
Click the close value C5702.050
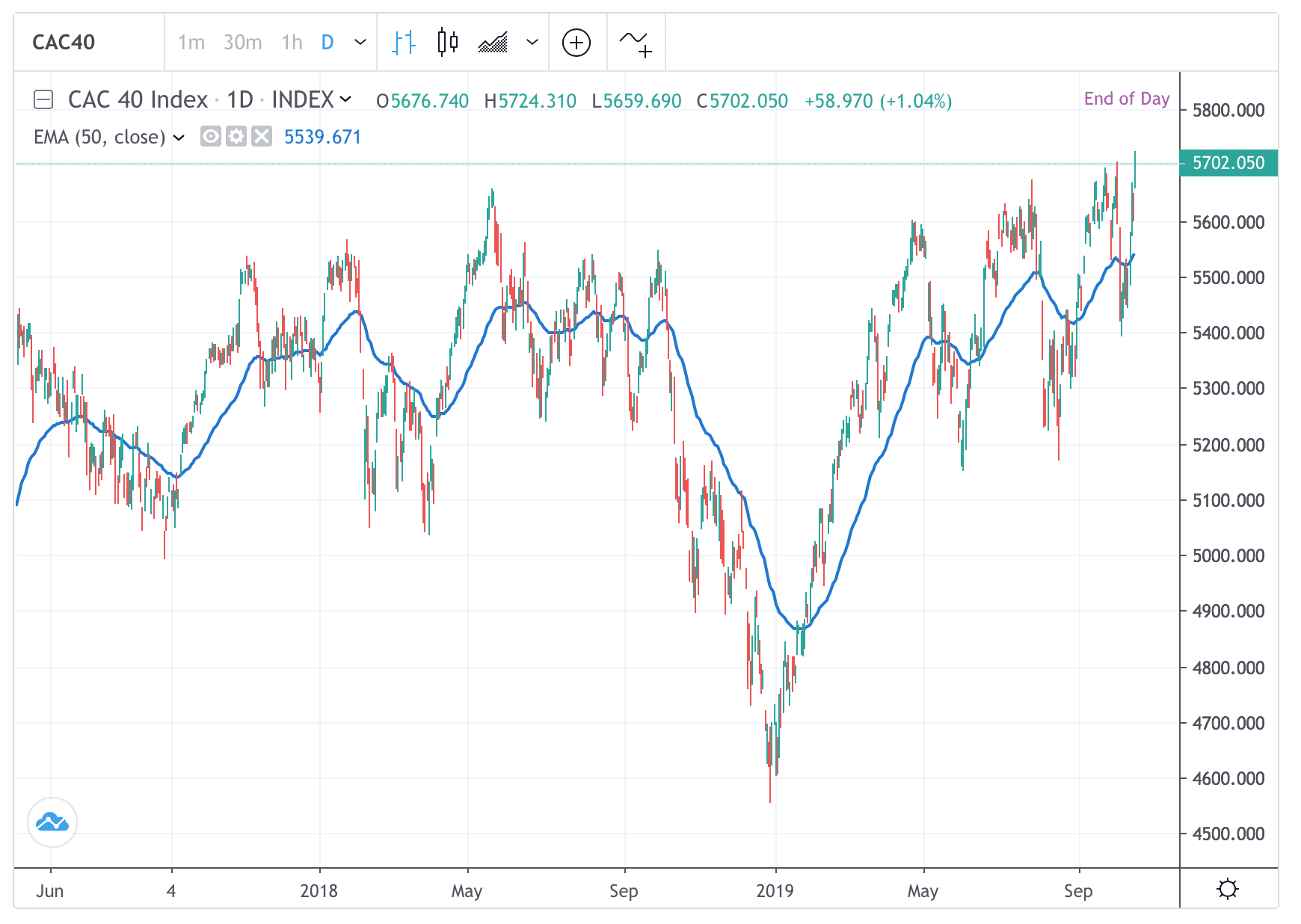coord(742,101)
